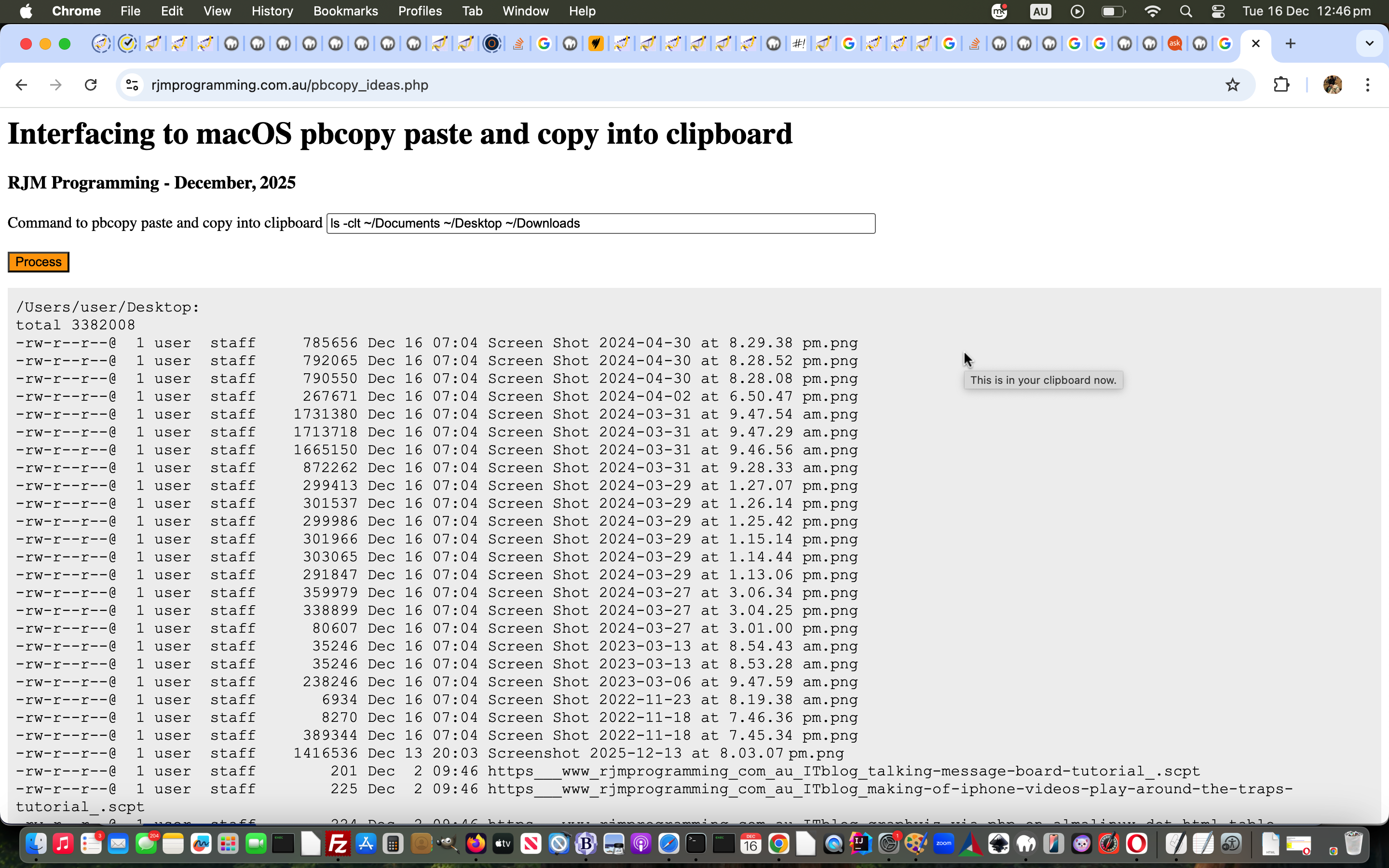The height and width of the screenshot is (868, 1389).
Task: Click the pbcopy command input field
Action: tap(600, 223)
